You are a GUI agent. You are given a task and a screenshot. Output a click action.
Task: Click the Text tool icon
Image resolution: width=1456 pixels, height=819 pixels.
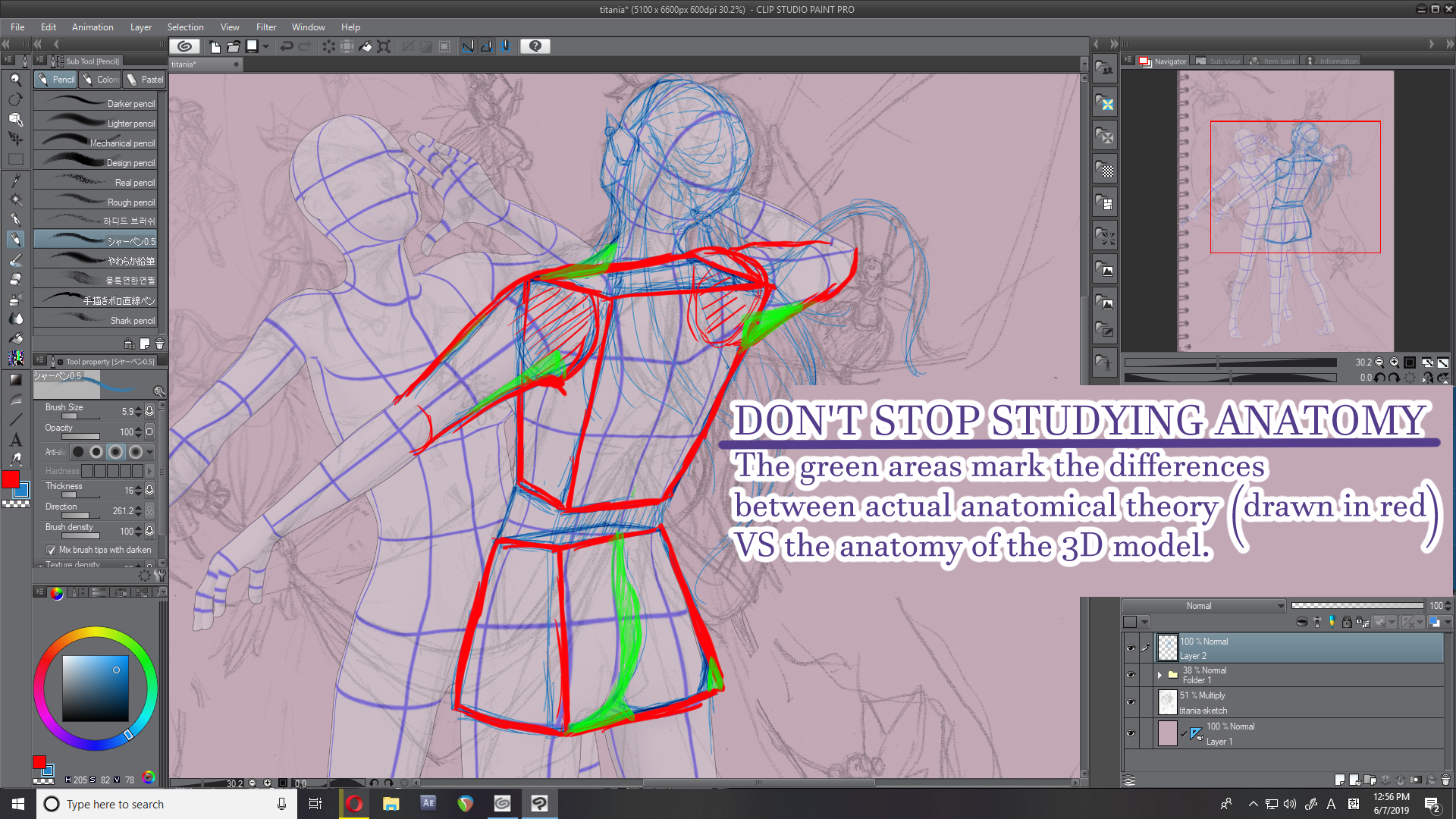point(15,440)
